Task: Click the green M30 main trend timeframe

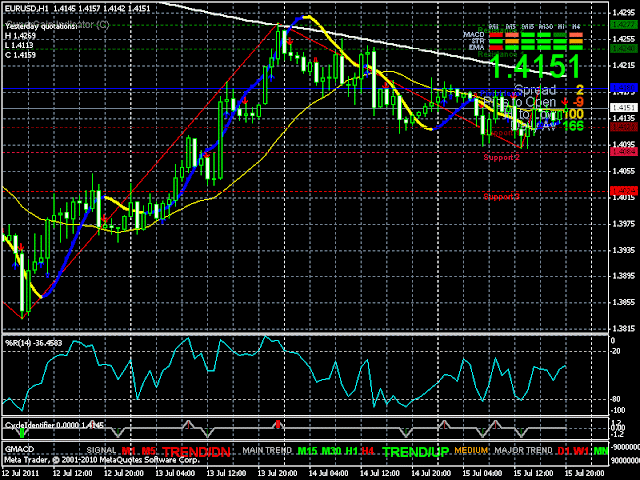Action: 331,451
